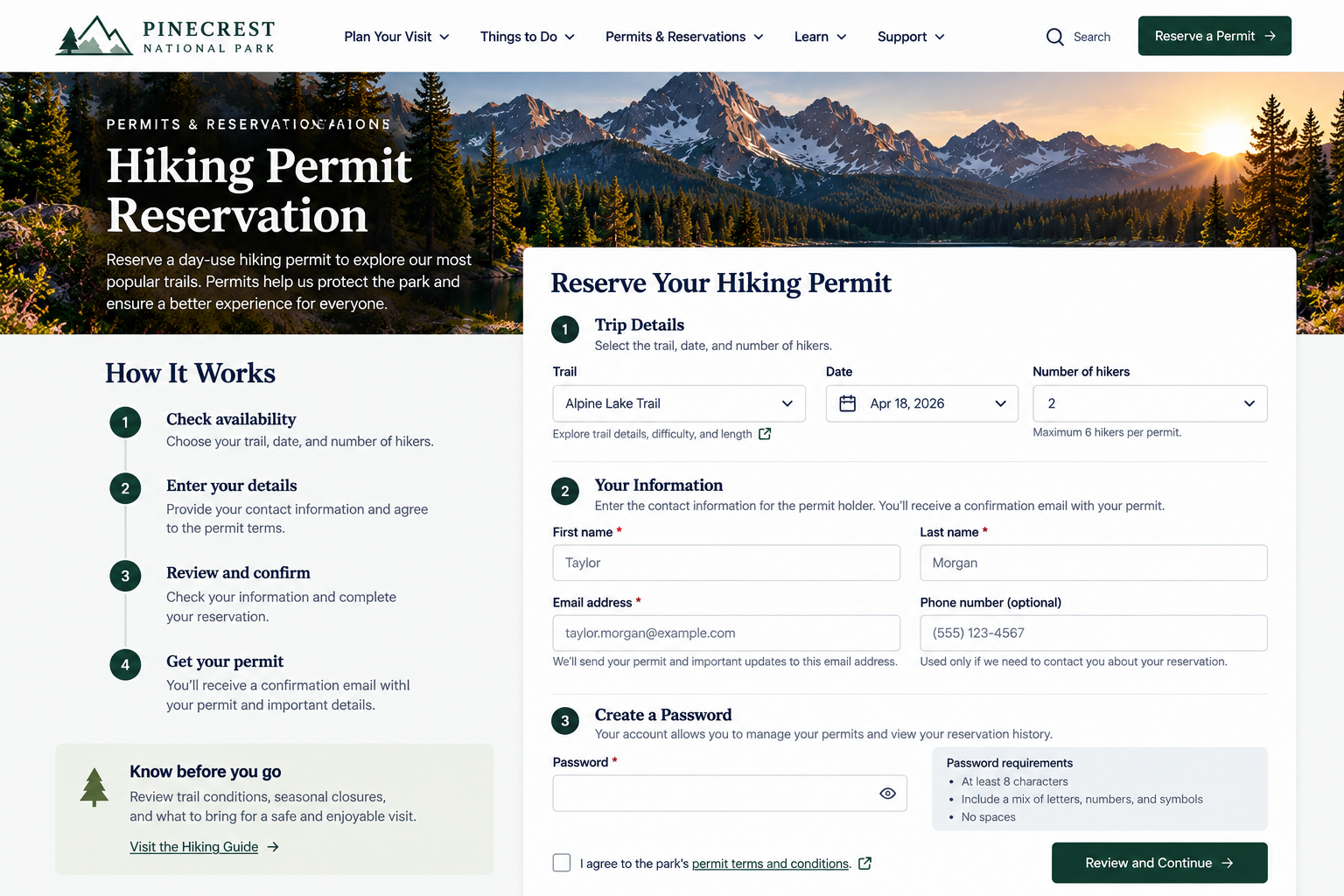Open external link icon beside trail details
Screen dimensions: 1344x896
coord(765,434)
